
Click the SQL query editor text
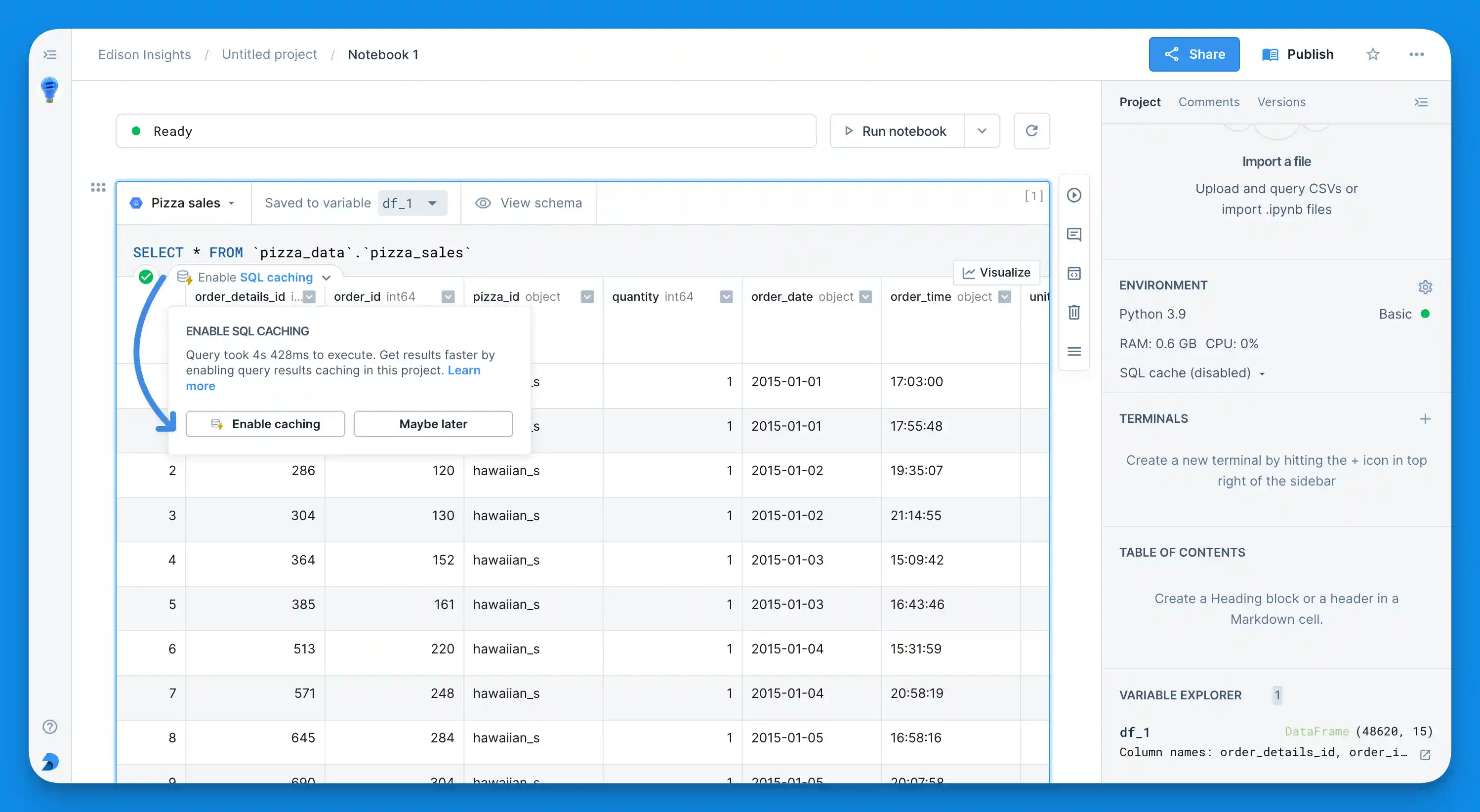click(x=302, y=253)
